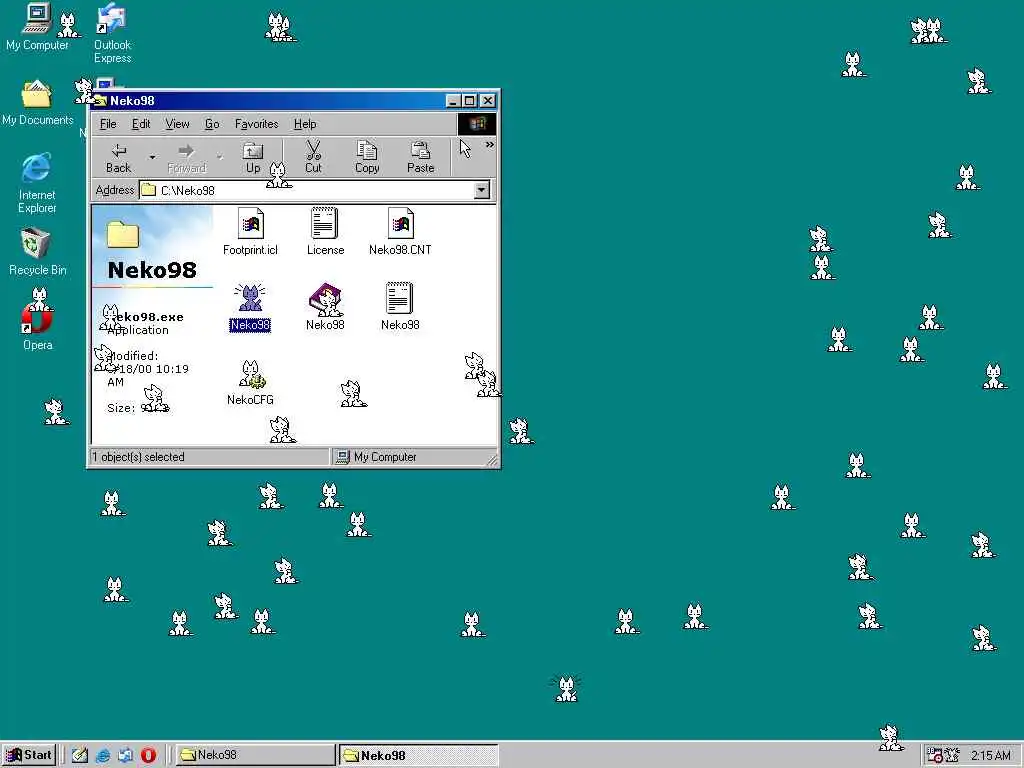Click the active bold Neko98 taskbar button

coord(419,755)
